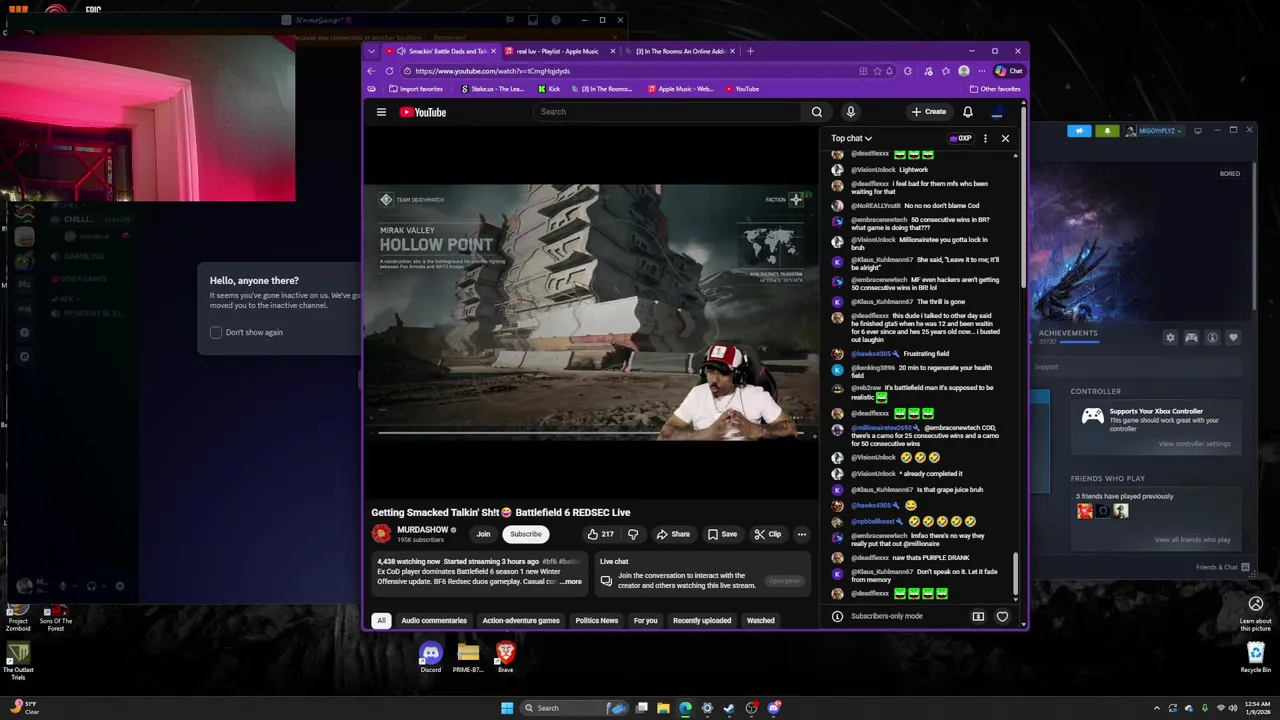Screen dimensions: 1280x720
Task: Switch to In The Rooms browser tab
Action: 680,51
